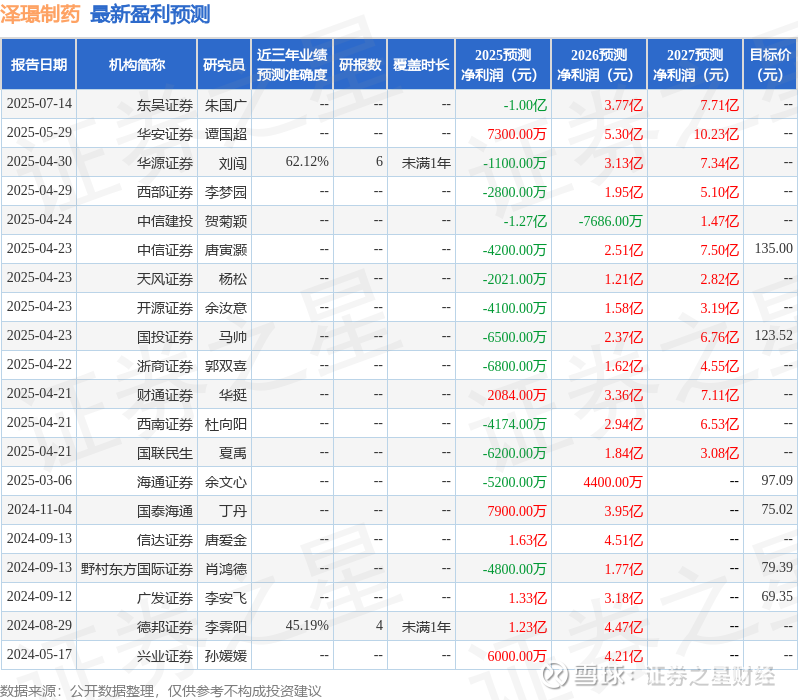Click researcher 李梦园
Screen dimensions: 798x700
225,192
